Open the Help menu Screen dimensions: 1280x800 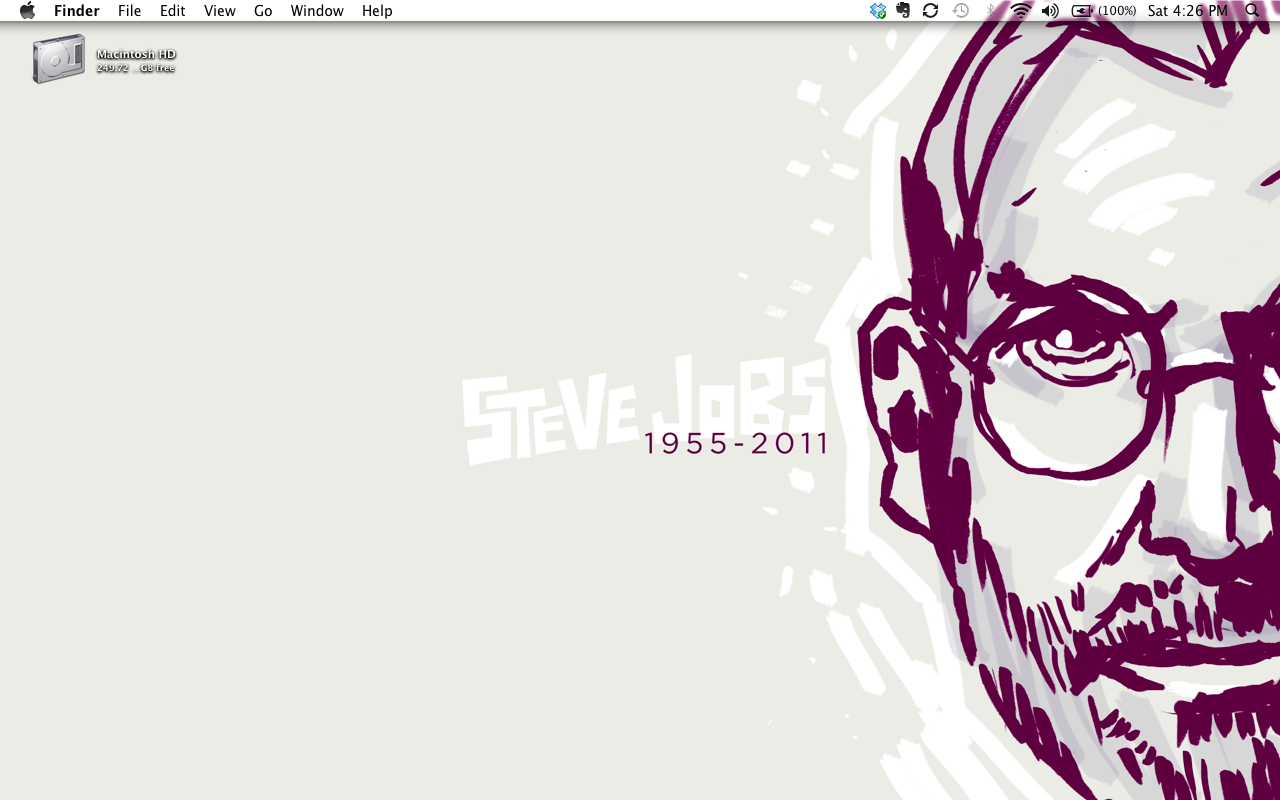pyautogui.click(x=377, y=11)
